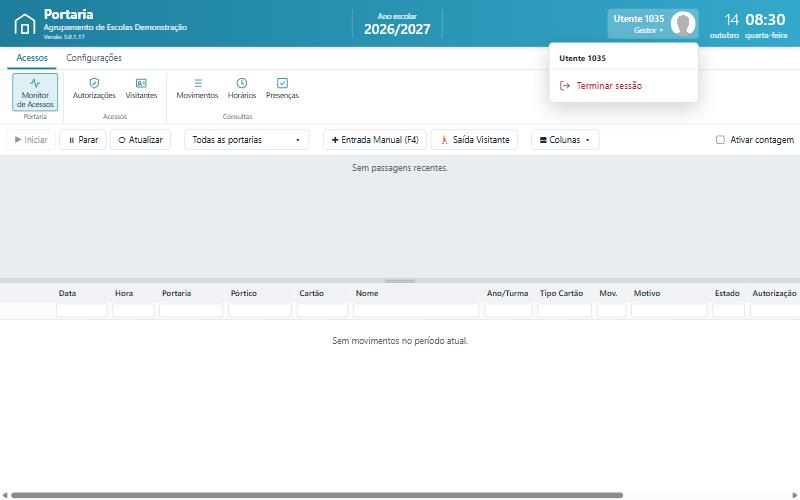The width and height of the screenshot is (800, 500).
Task: Click the Ano/Turma filter field
Action: (x=508, y=310)
